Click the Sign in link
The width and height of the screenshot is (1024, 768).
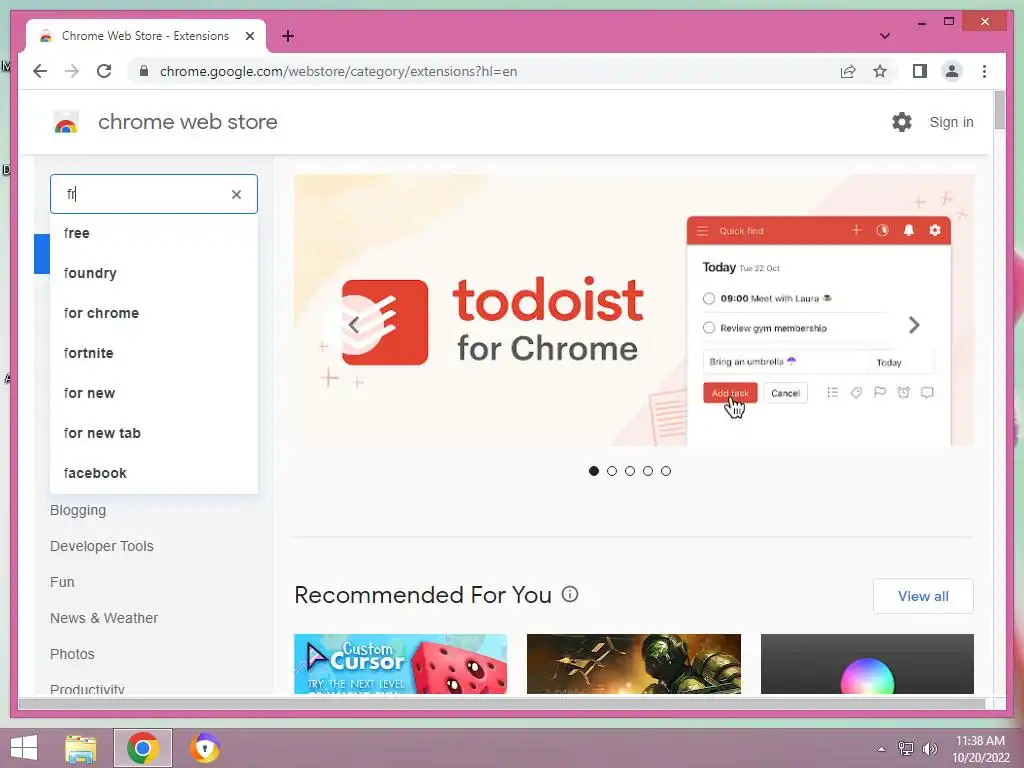click(952, 122)
